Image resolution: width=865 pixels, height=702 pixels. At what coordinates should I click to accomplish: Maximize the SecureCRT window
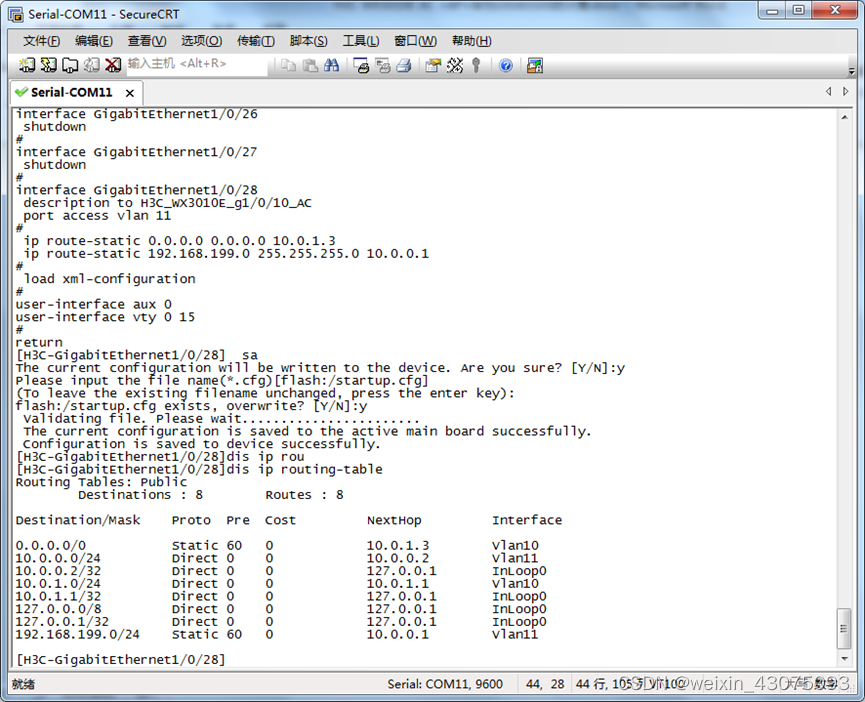click(x=798, y=11)
